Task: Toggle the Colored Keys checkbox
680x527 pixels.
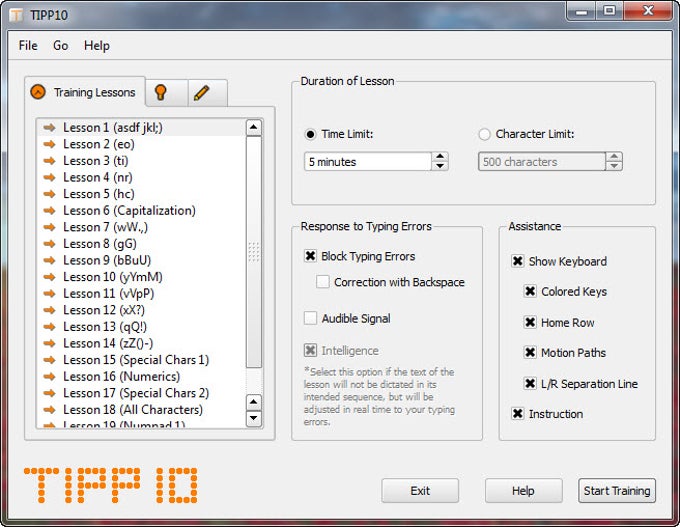Action: click(530, 291)
